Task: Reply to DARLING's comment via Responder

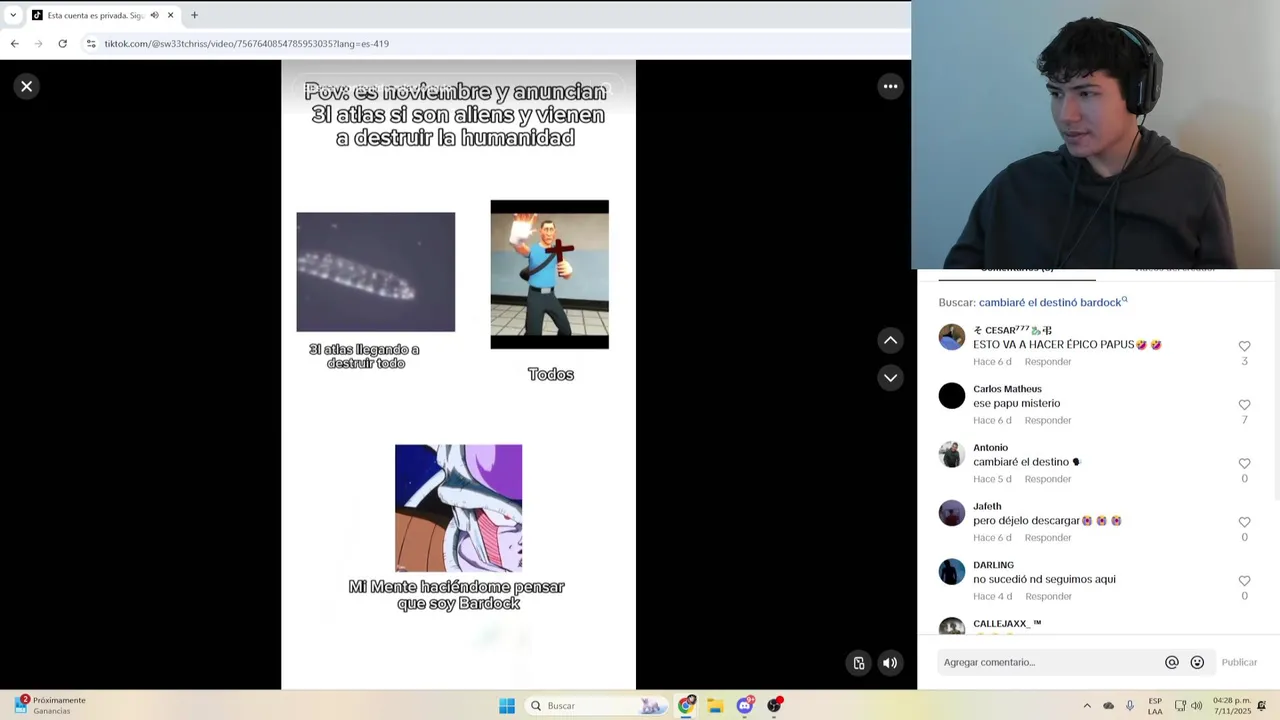Action: pos(1047,596)
